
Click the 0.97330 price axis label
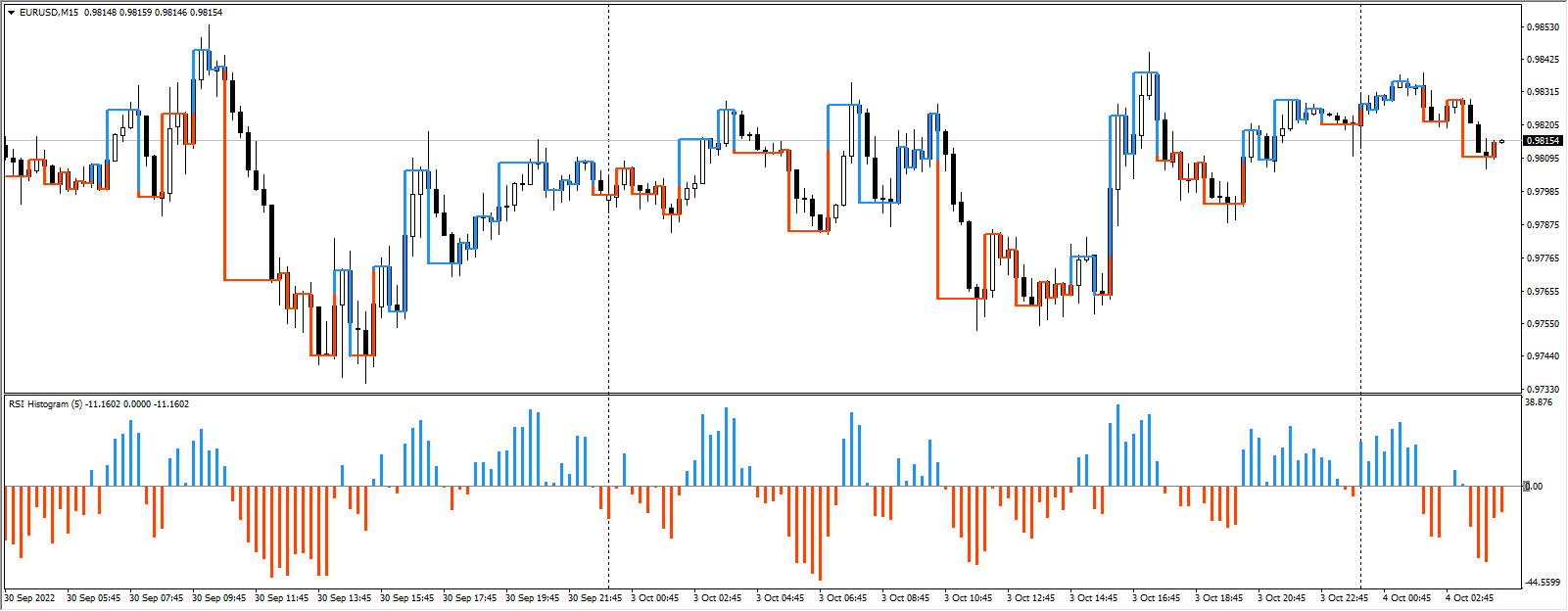click(x=1543, y=390)
